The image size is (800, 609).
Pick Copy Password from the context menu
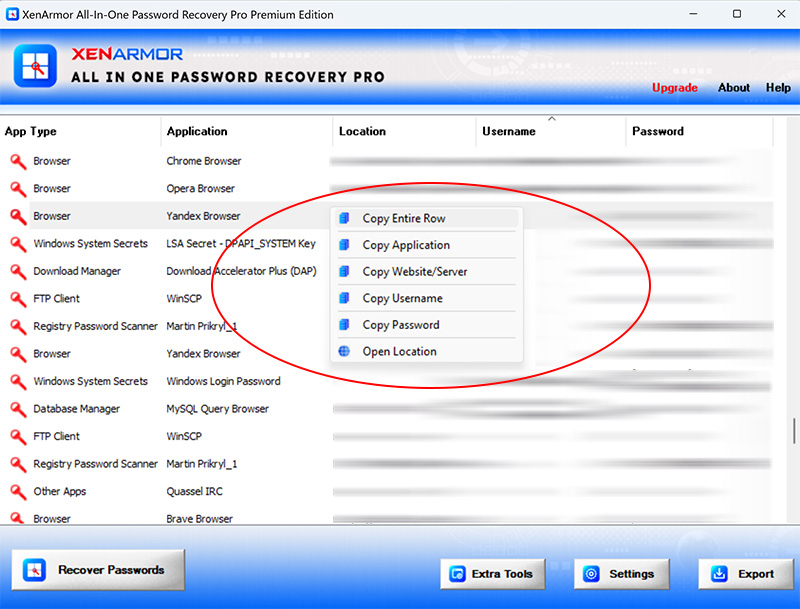click(x=426, y=324)
